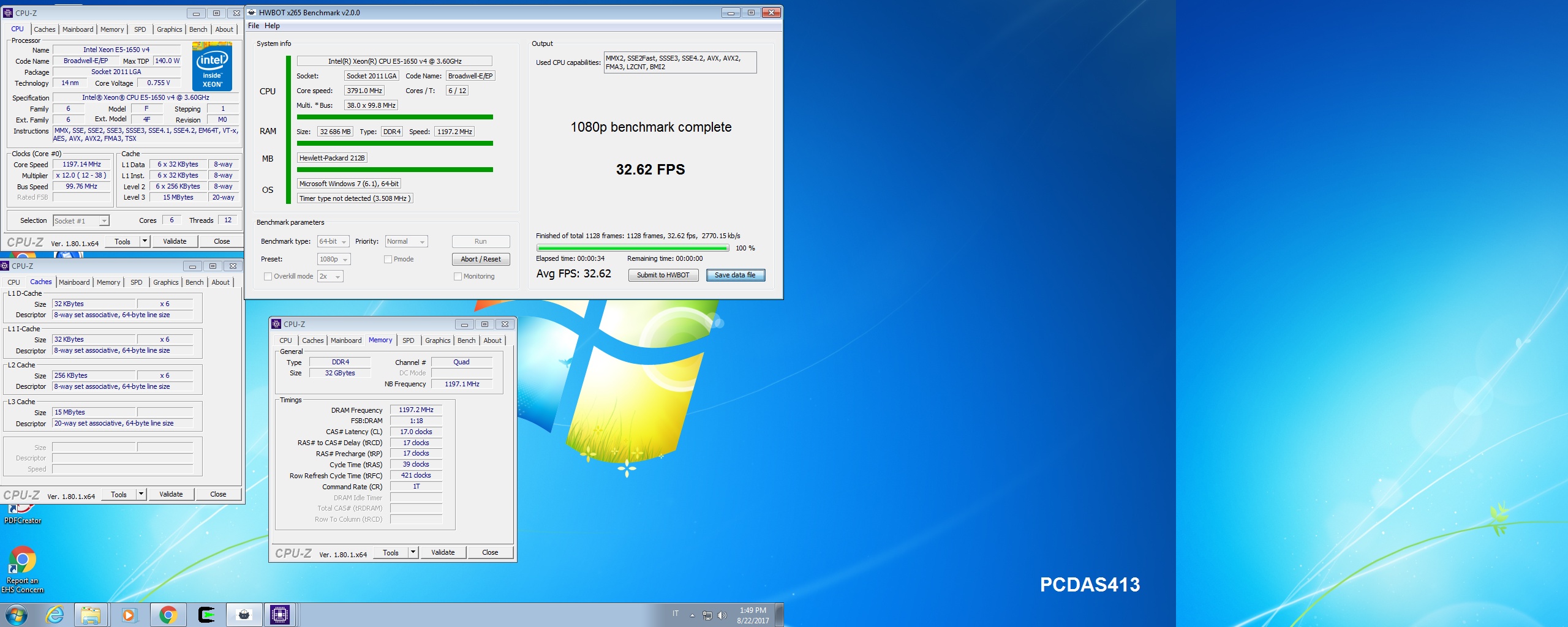Image resolution: width=1568 pixels, height=627 pixels.
Task: Click the Run button in HWBOT
Action: pyautogui.click(x=481, y=241)
